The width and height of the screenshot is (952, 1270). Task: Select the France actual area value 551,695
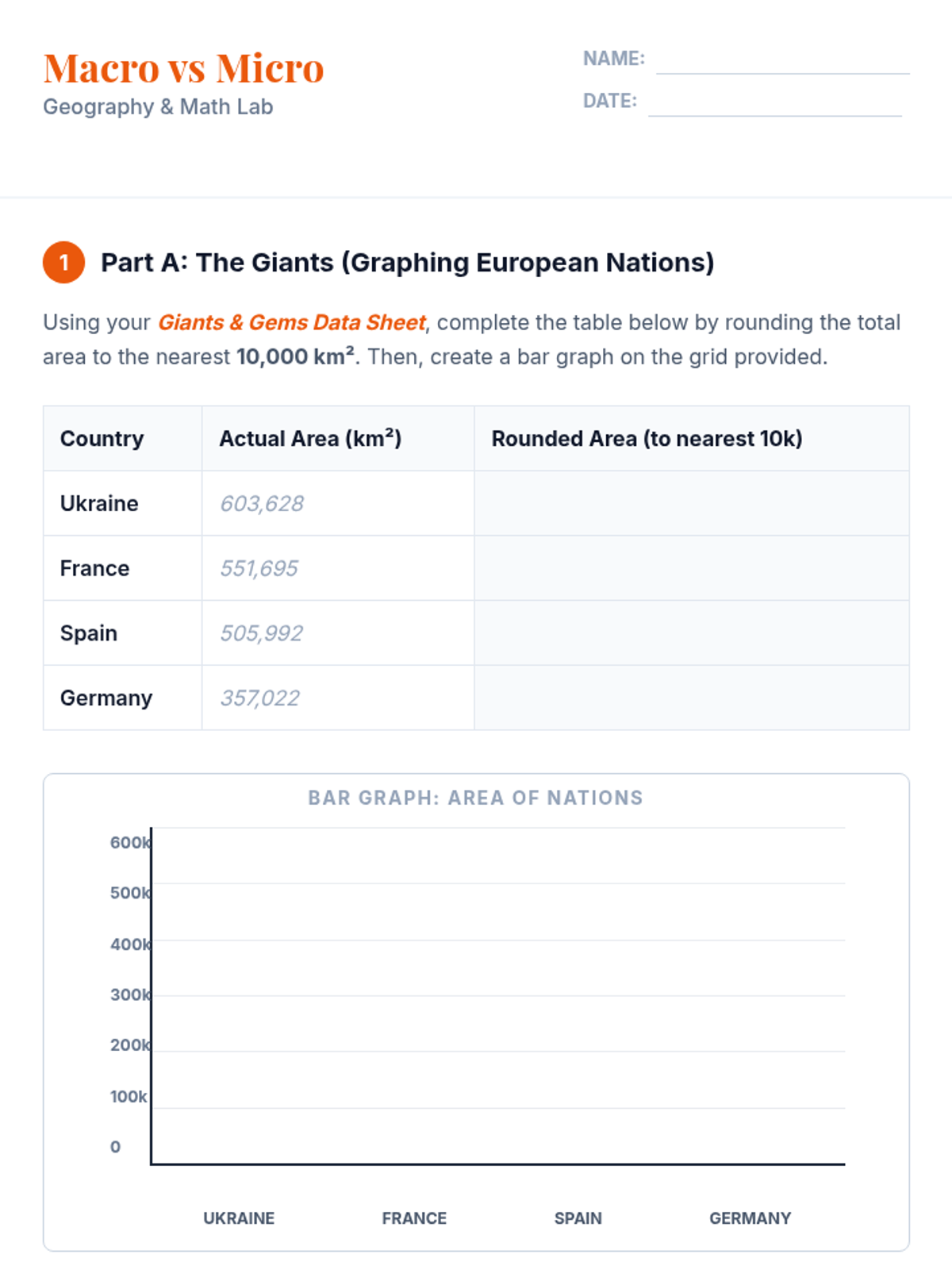[x=259, y=568]
